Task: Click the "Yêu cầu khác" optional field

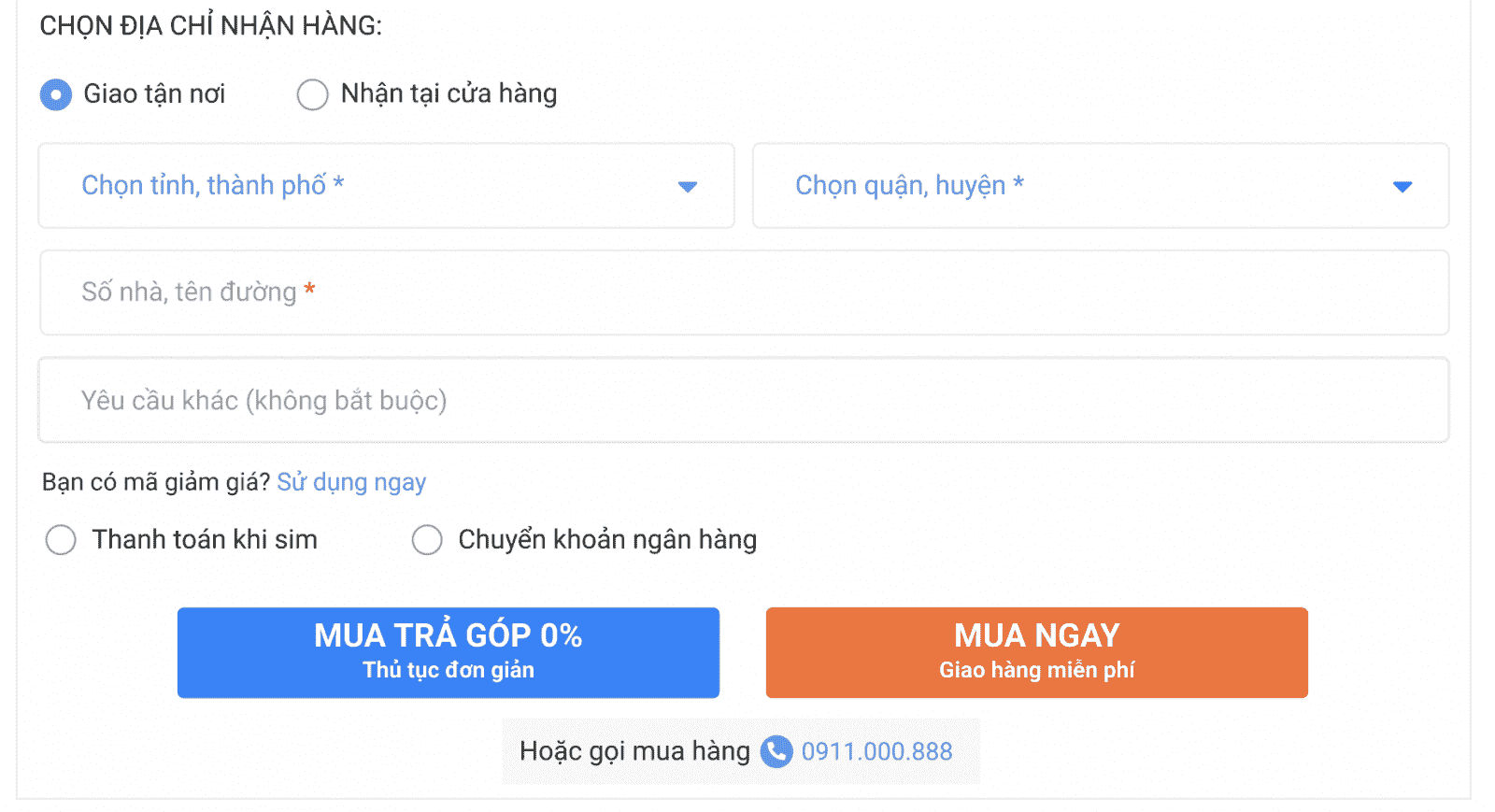Action: 744,400
